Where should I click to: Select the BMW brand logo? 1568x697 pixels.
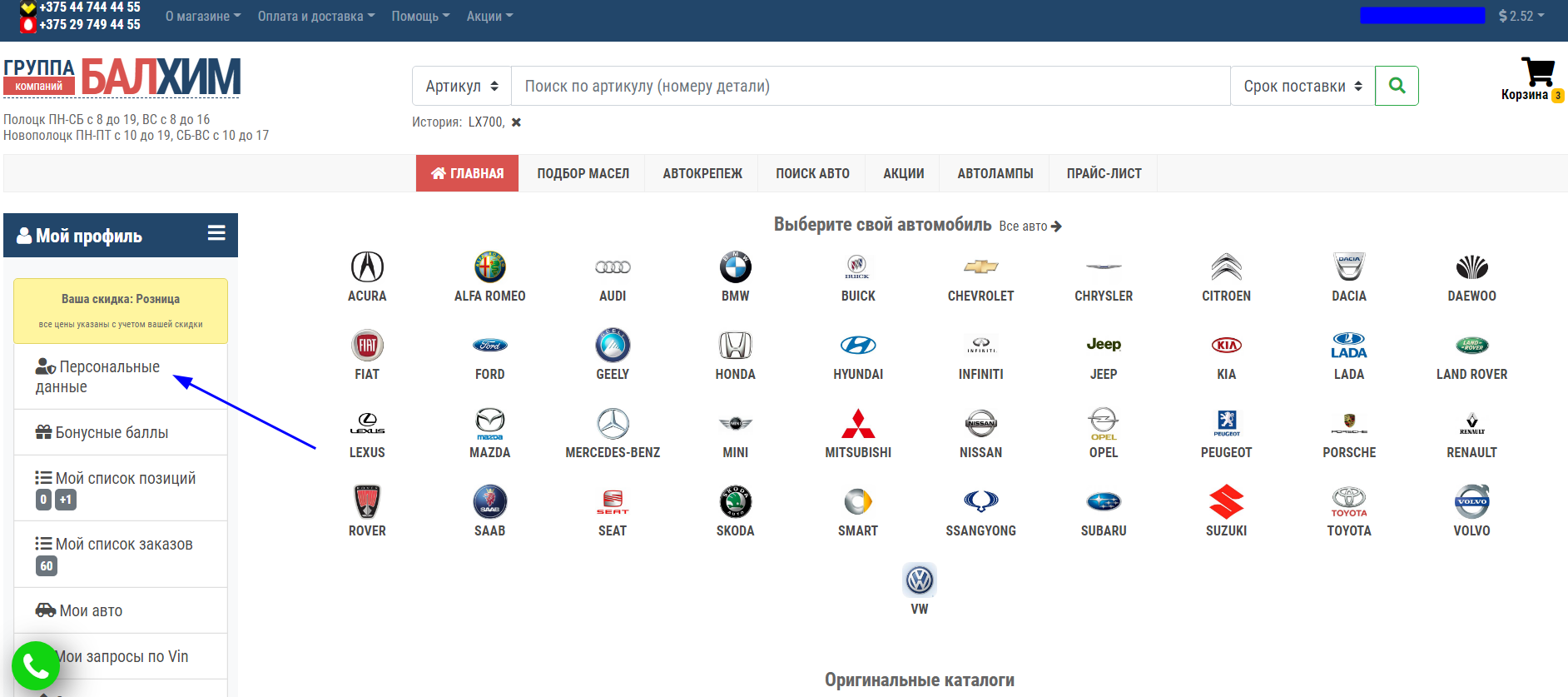click(735, 267)
